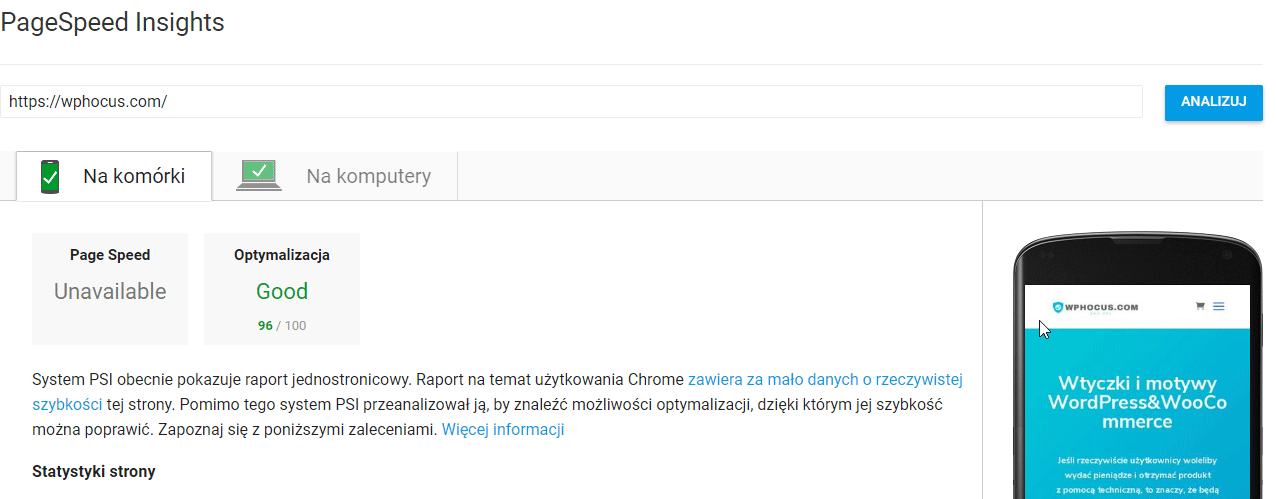Image resolution: width=1277 pixels, height=499 pixels.
Task: Click the Statystyki strony heading
Action: [x=94, y=471]
